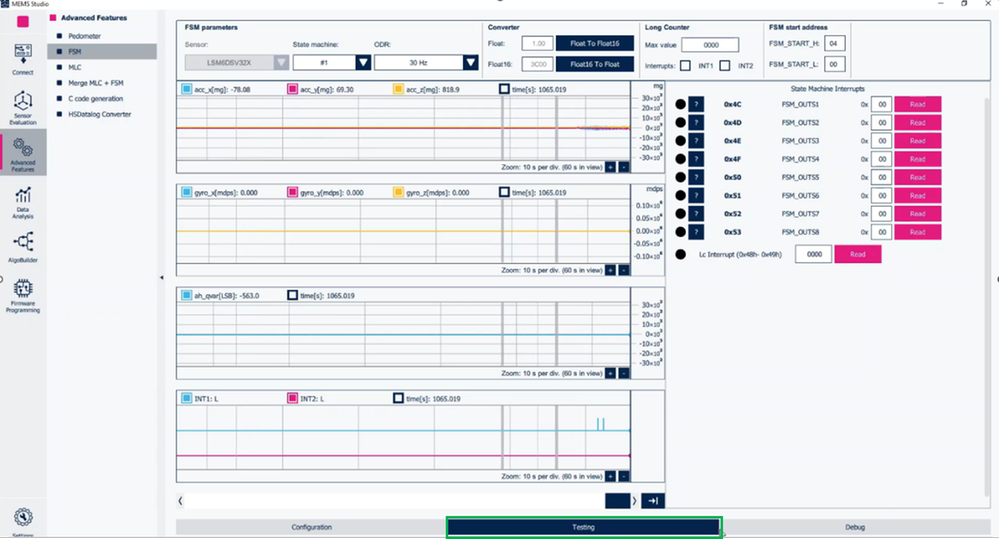
Task: Select Merge MLC + FSM item
Action: point(96,83)
